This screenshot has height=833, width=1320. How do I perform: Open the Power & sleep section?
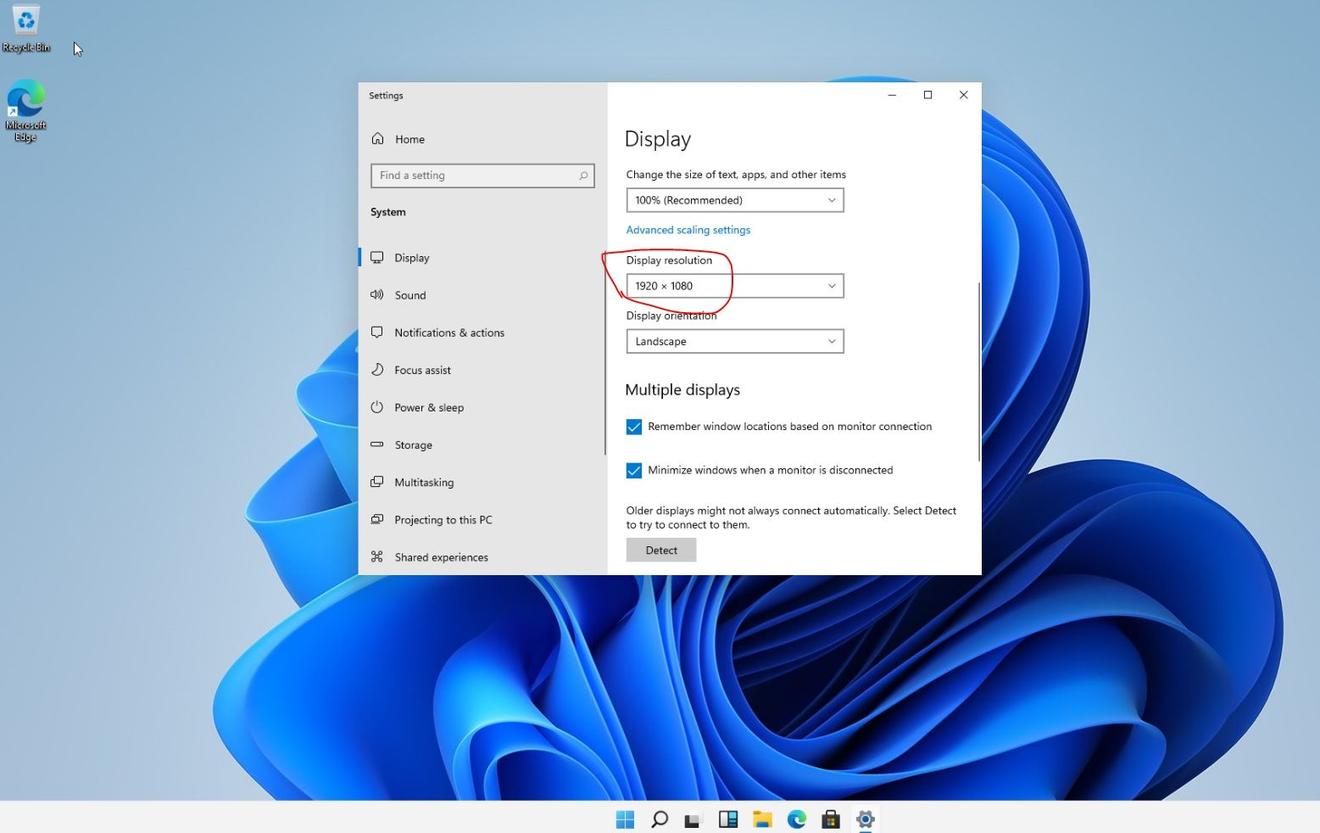pyautogui.click(x=428, y=407)
